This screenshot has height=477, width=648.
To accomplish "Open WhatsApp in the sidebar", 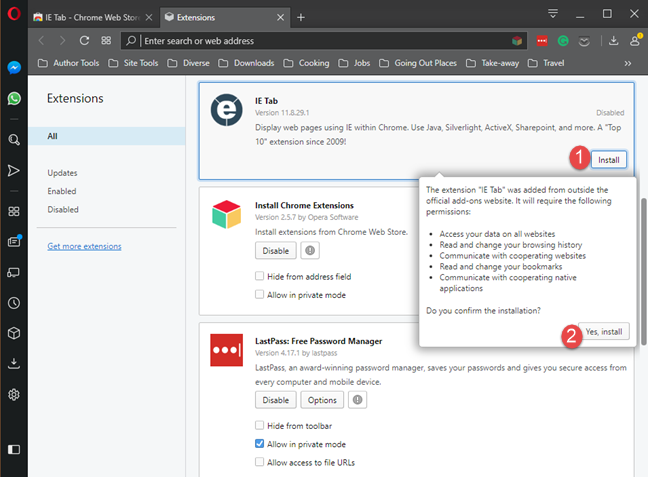I will click(x=14, y=99).
